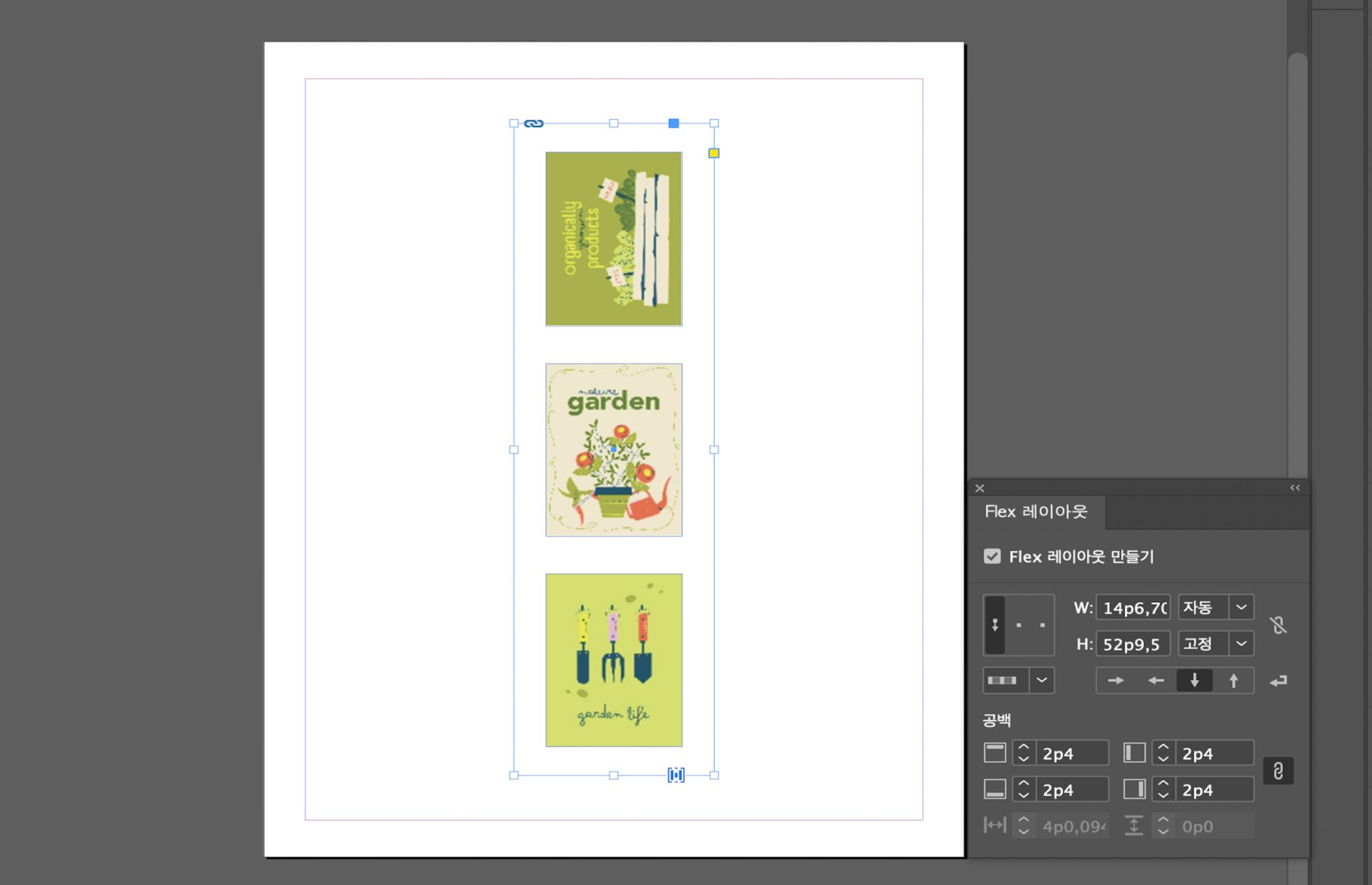Select the downward flex direction arrow
This screenshot has height=885, width=1372.
[1194, 681]
